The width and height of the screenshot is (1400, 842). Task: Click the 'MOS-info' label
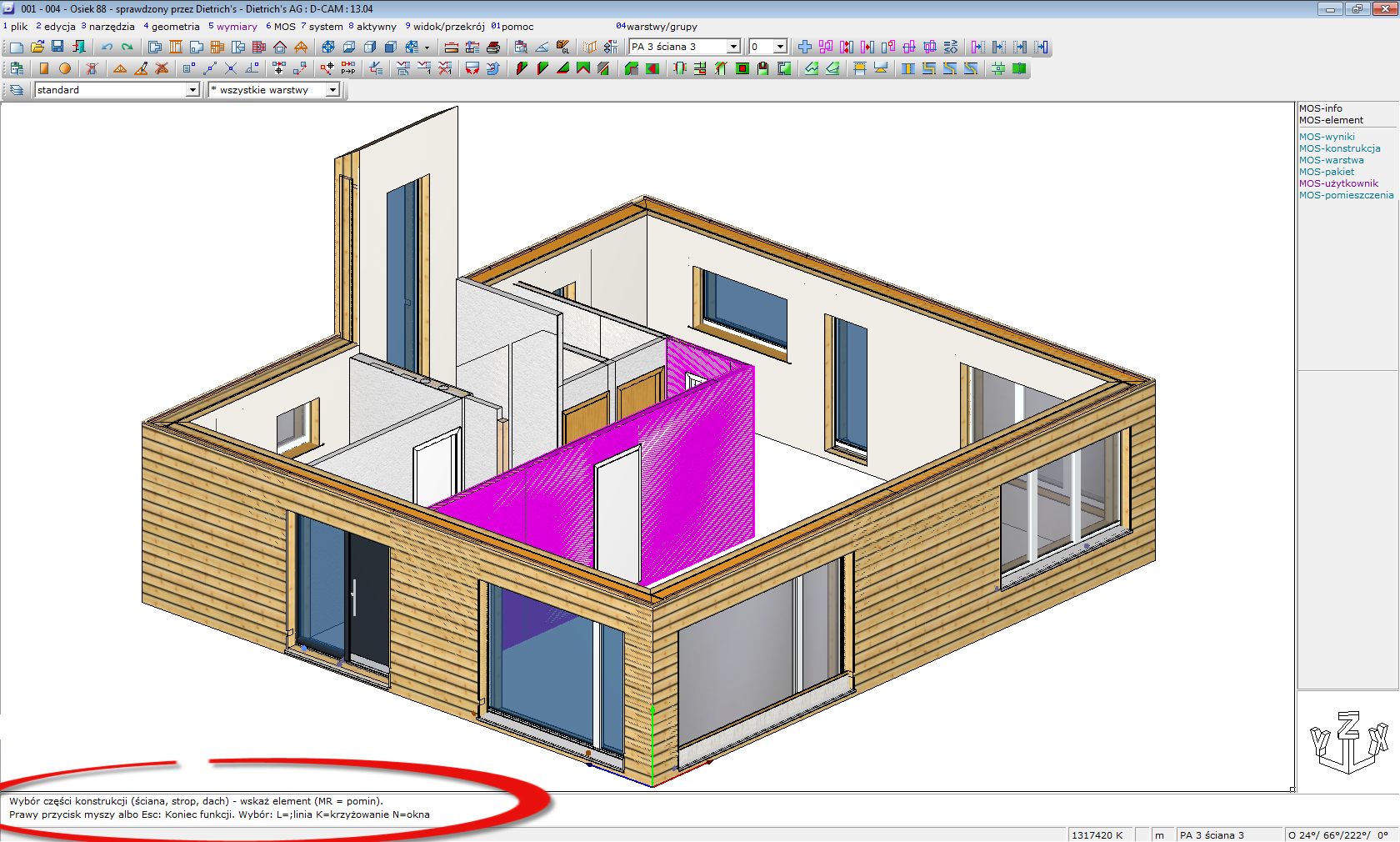pyautogui.click(x=1321, y=108)
